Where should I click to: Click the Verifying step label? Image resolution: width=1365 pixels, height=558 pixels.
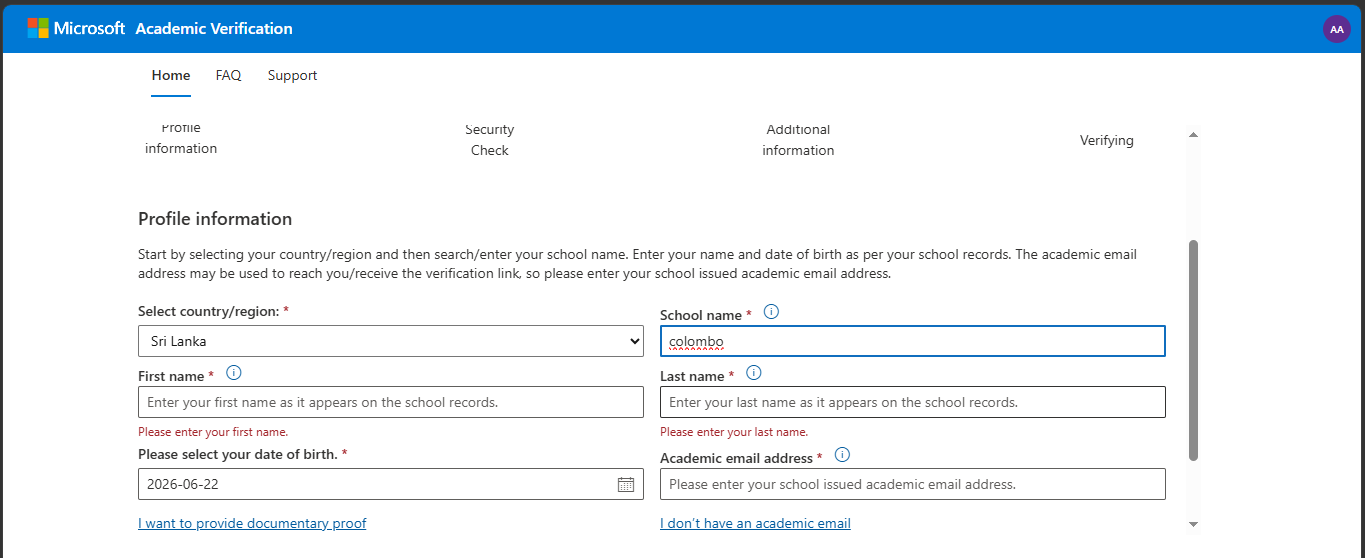tap(1107, 140)
